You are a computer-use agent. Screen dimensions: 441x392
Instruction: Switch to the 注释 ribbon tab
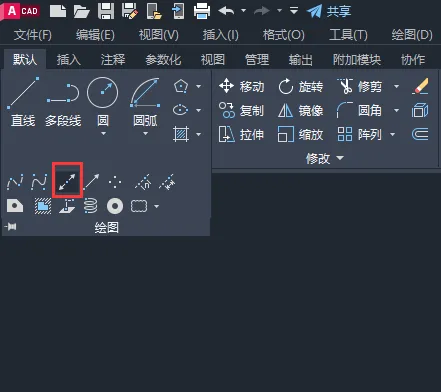click(x=113, y=60)
